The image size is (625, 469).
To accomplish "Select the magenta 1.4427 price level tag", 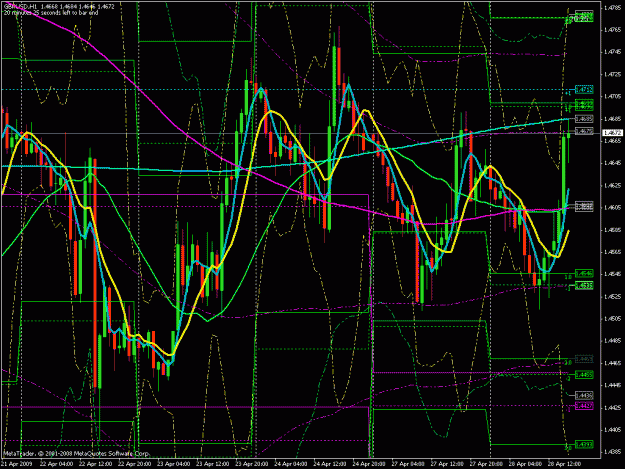I will click(584, 406).
